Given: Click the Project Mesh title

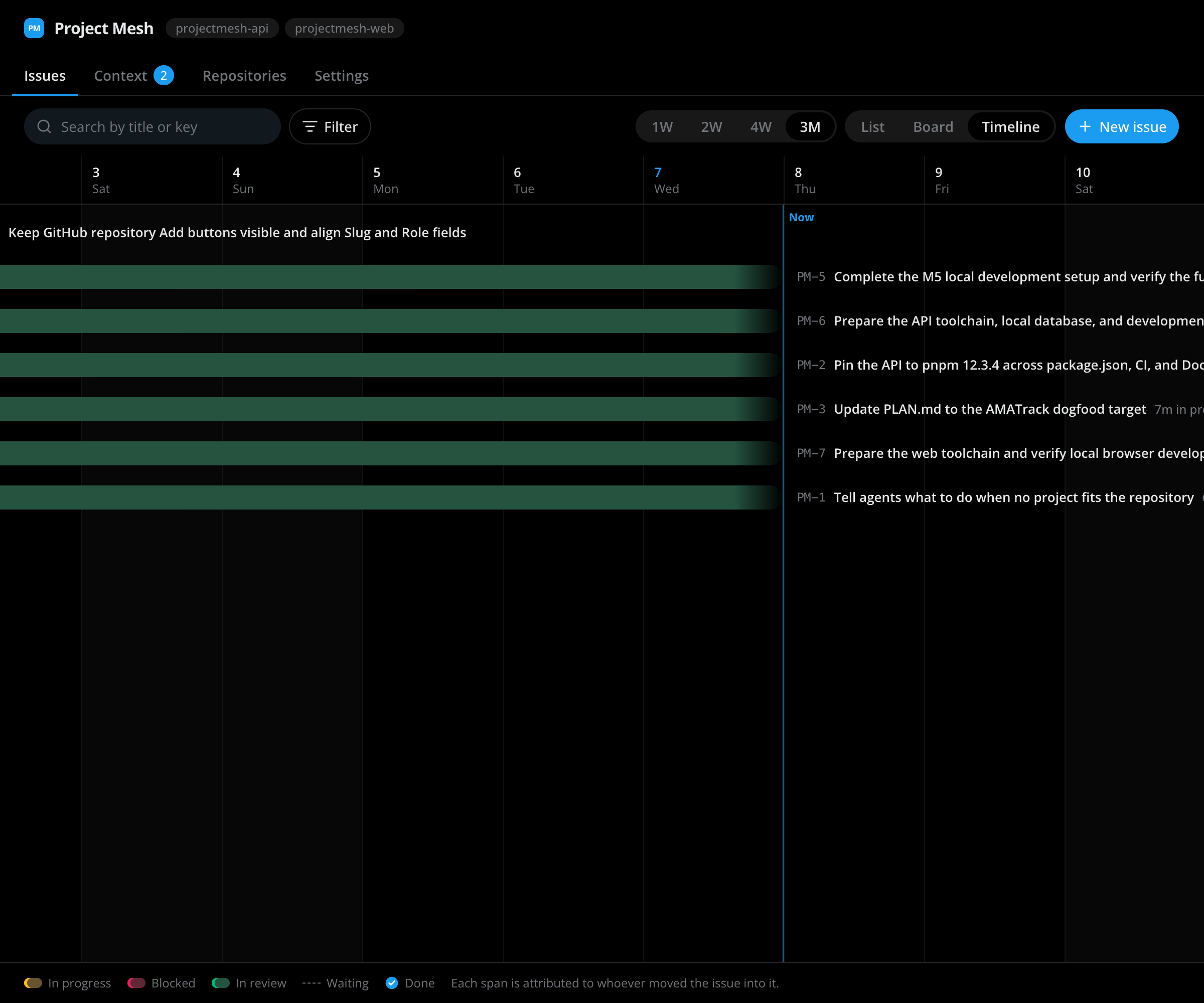Looking at the screenshot, I should [104, 28].
